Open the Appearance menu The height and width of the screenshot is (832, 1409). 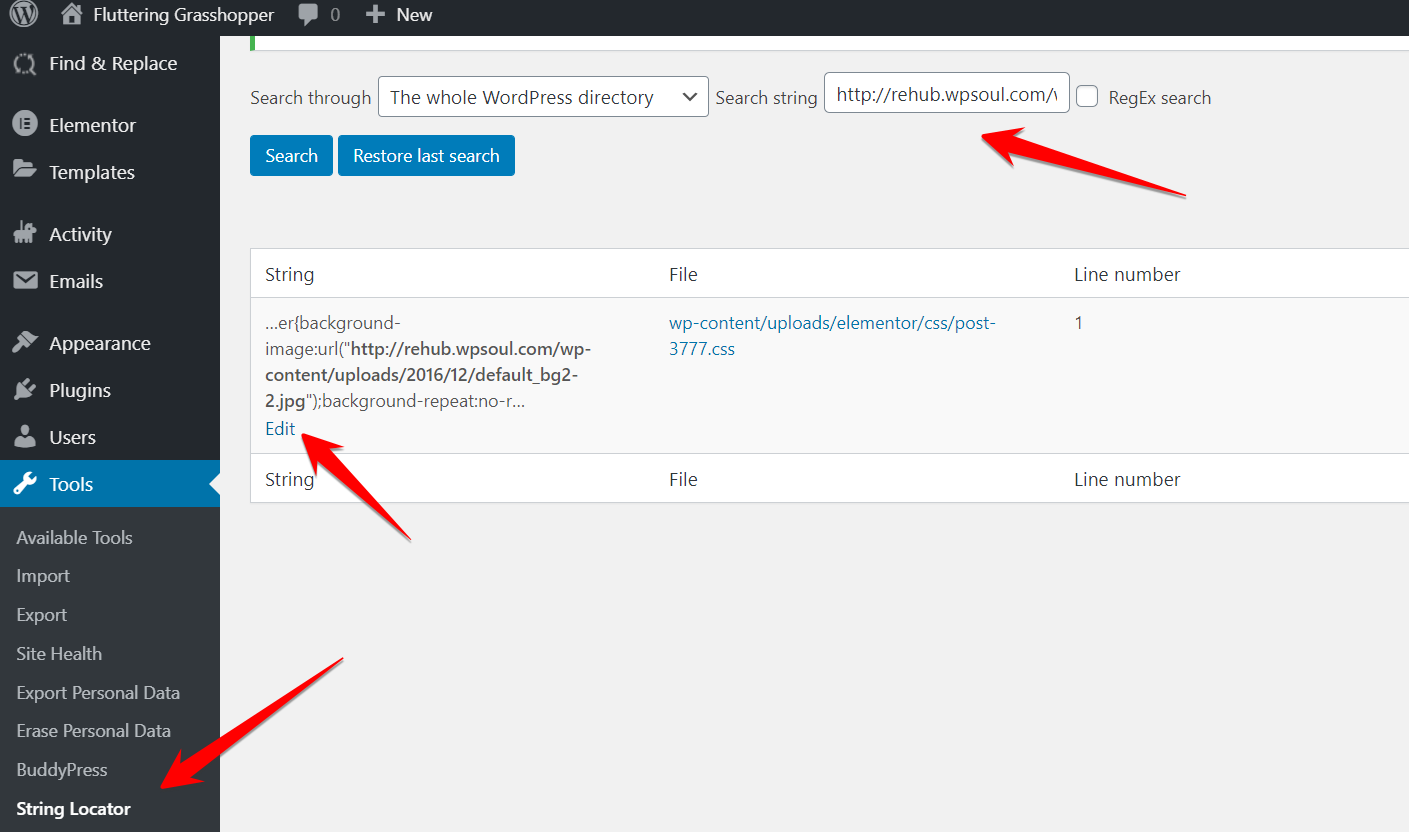pyautogui.click(x=110, y=343)
